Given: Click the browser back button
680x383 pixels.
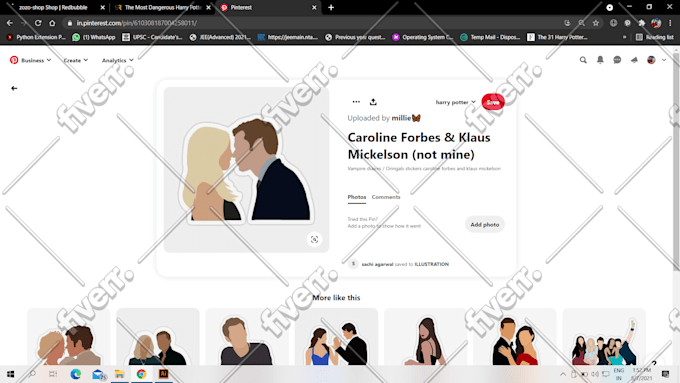Looking at the screenshot, I should (x=10, y=23).
